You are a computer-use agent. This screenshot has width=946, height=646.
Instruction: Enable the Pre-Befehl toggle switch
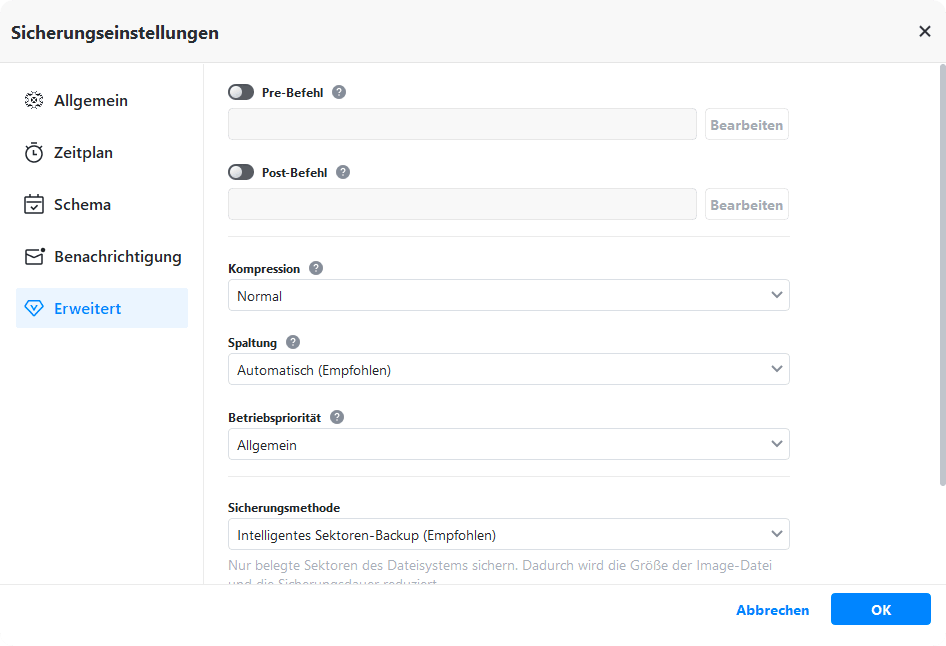pyautogui.click(x=241, y=92)
